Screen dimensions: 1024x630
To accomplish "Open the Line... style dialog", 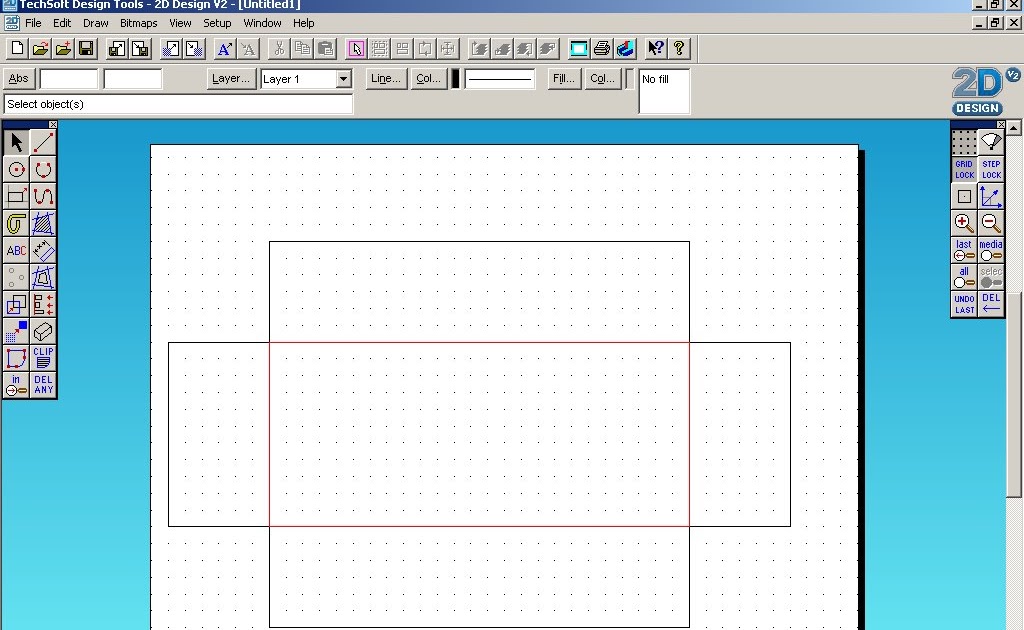I will (386, 78).
